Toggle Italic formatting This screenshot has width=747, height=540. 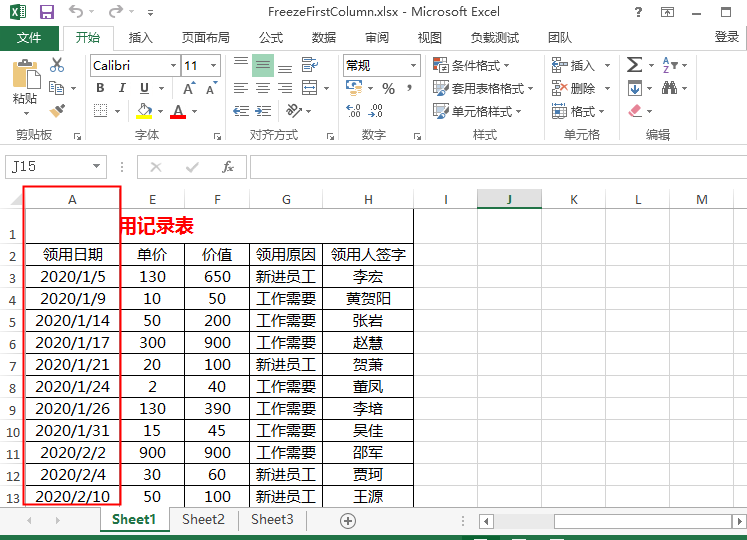[x=122, y=88]
